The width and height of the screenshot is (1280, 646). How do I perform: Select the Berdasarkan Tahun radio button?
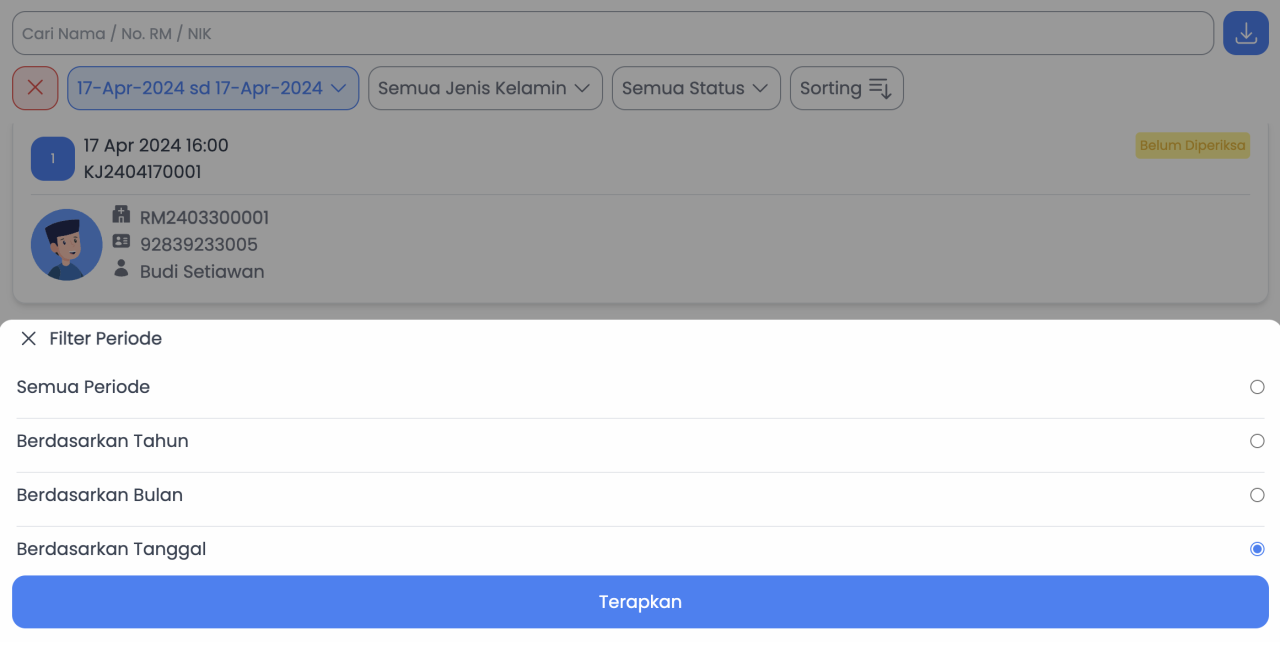tap(1257, 441)
